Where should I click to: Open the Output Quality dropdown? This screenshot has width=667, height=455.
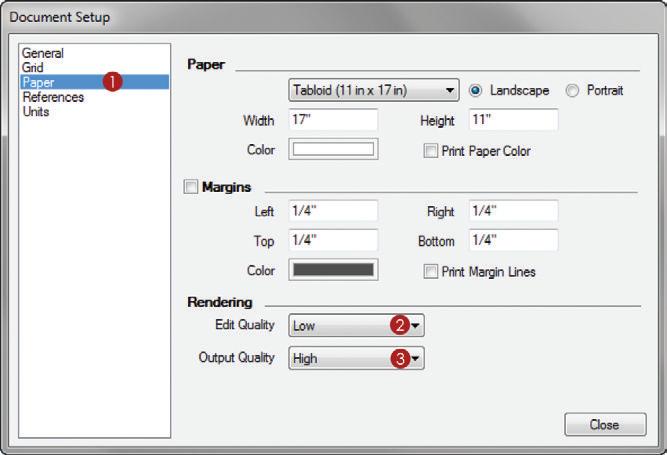pos(356,358)
